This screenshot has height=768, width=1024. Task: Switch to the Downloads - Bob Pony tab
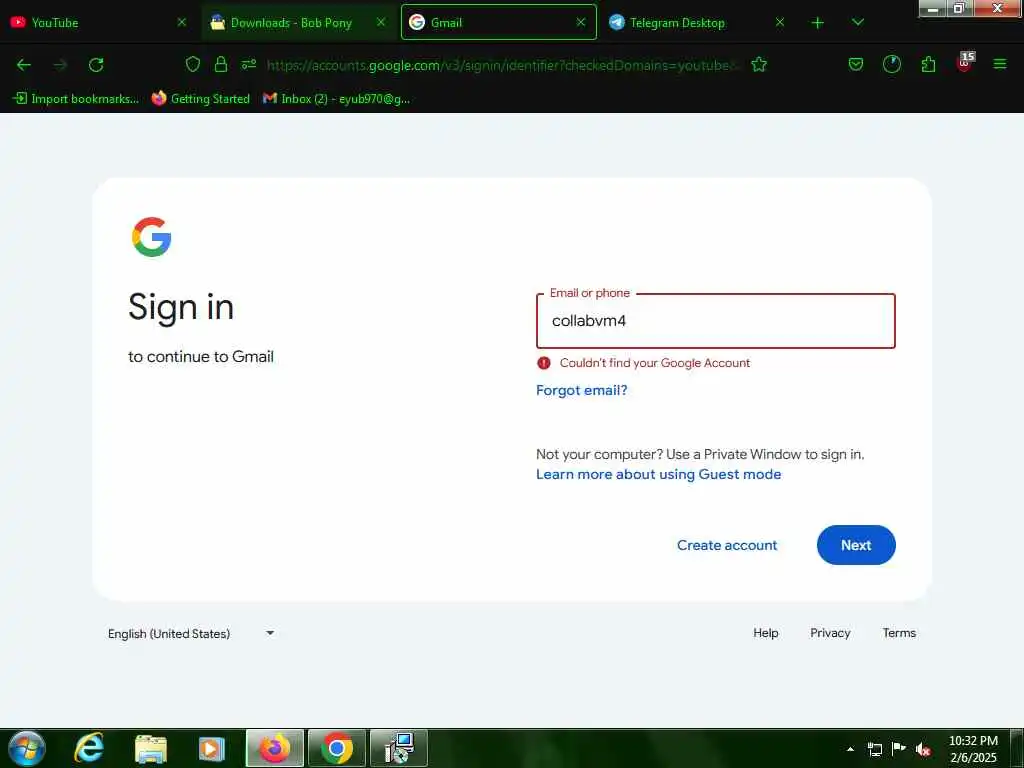pos(298,22)
